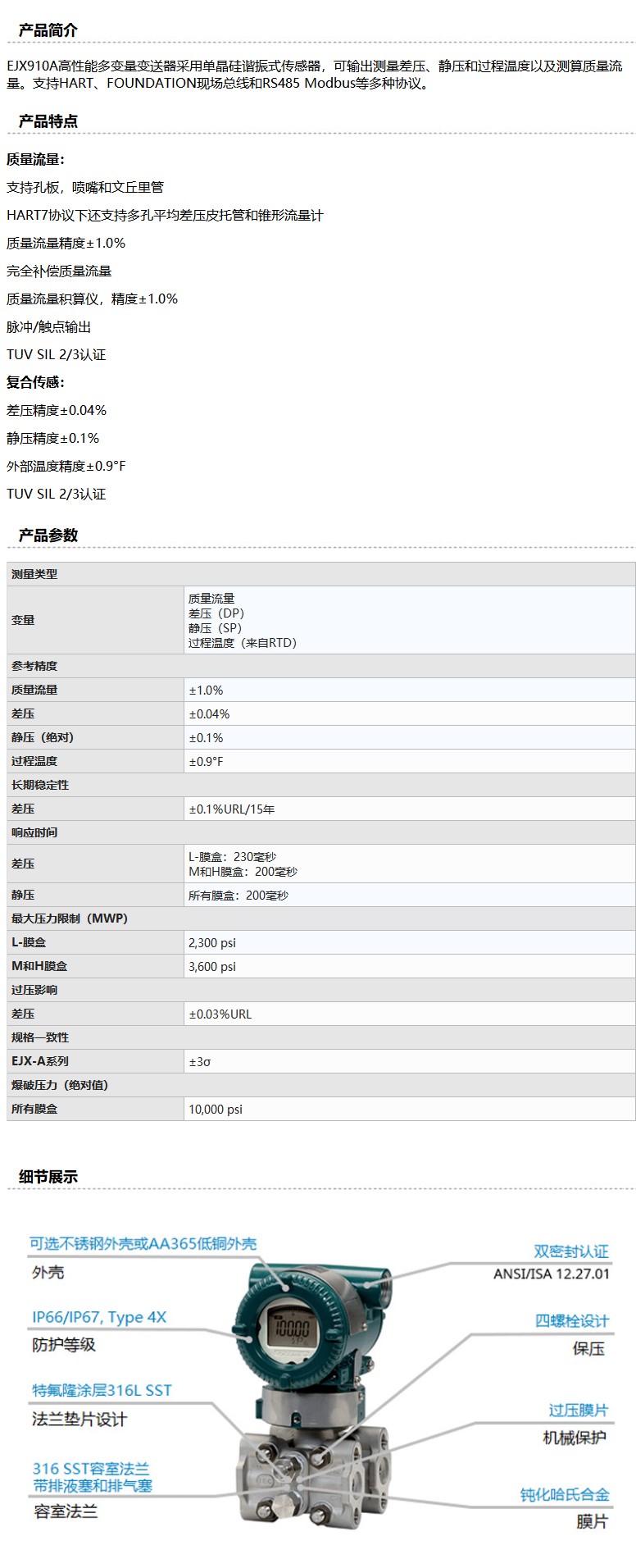Click the 过压影响 table header row

click(x=320, y=990)
